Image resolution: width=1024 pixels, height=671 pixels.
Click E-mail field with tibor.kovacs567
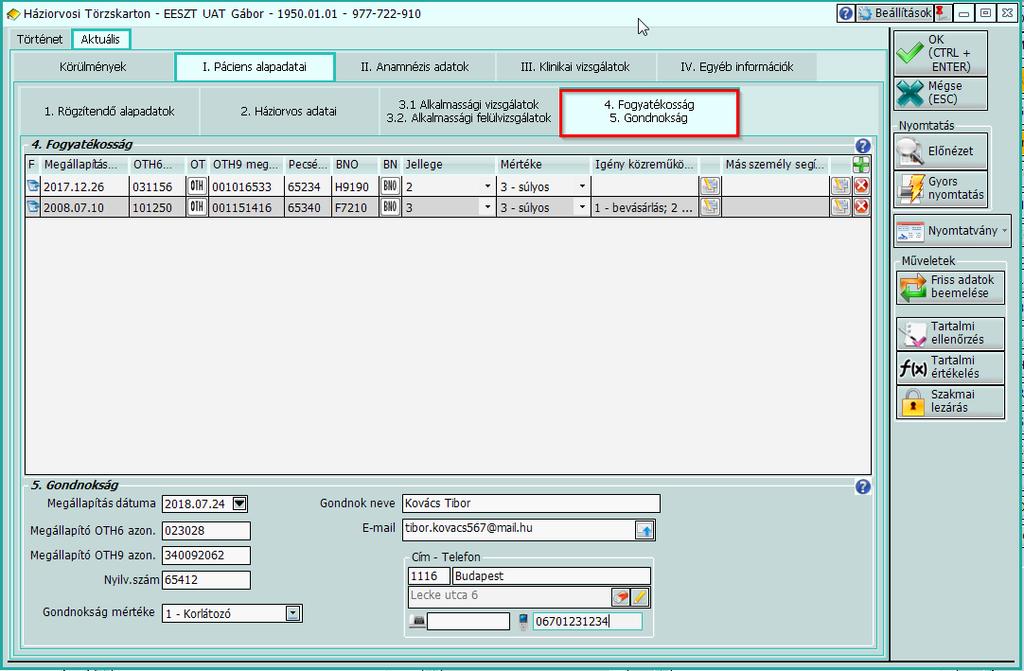(519, 528)
